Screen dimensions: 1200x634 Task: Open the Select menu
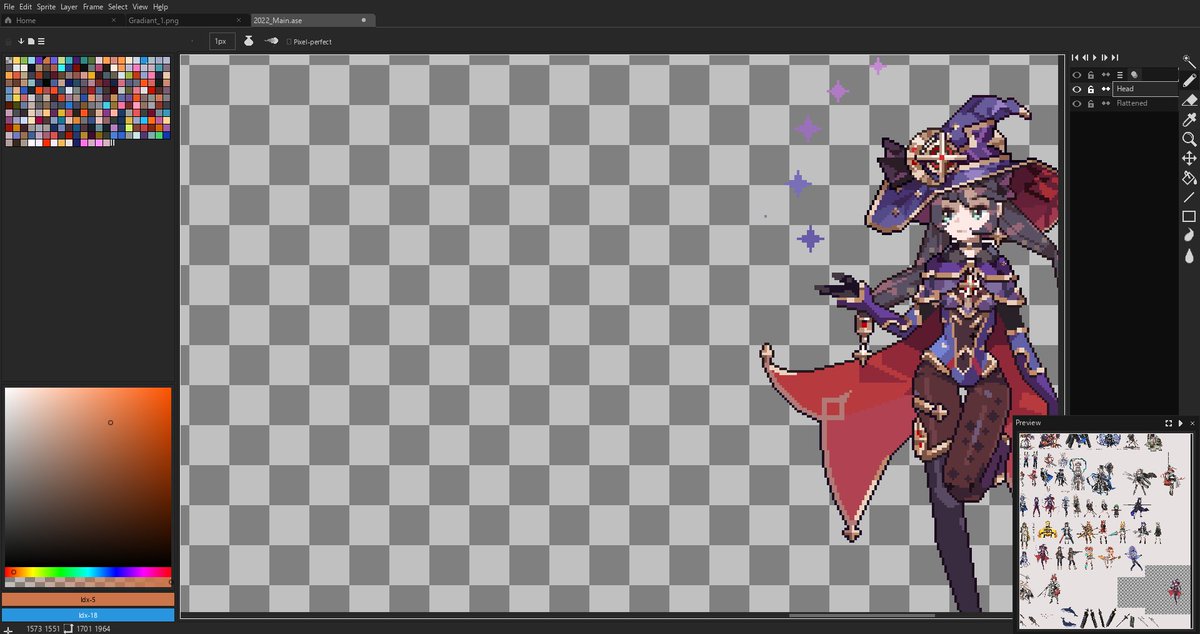[118, 6]
